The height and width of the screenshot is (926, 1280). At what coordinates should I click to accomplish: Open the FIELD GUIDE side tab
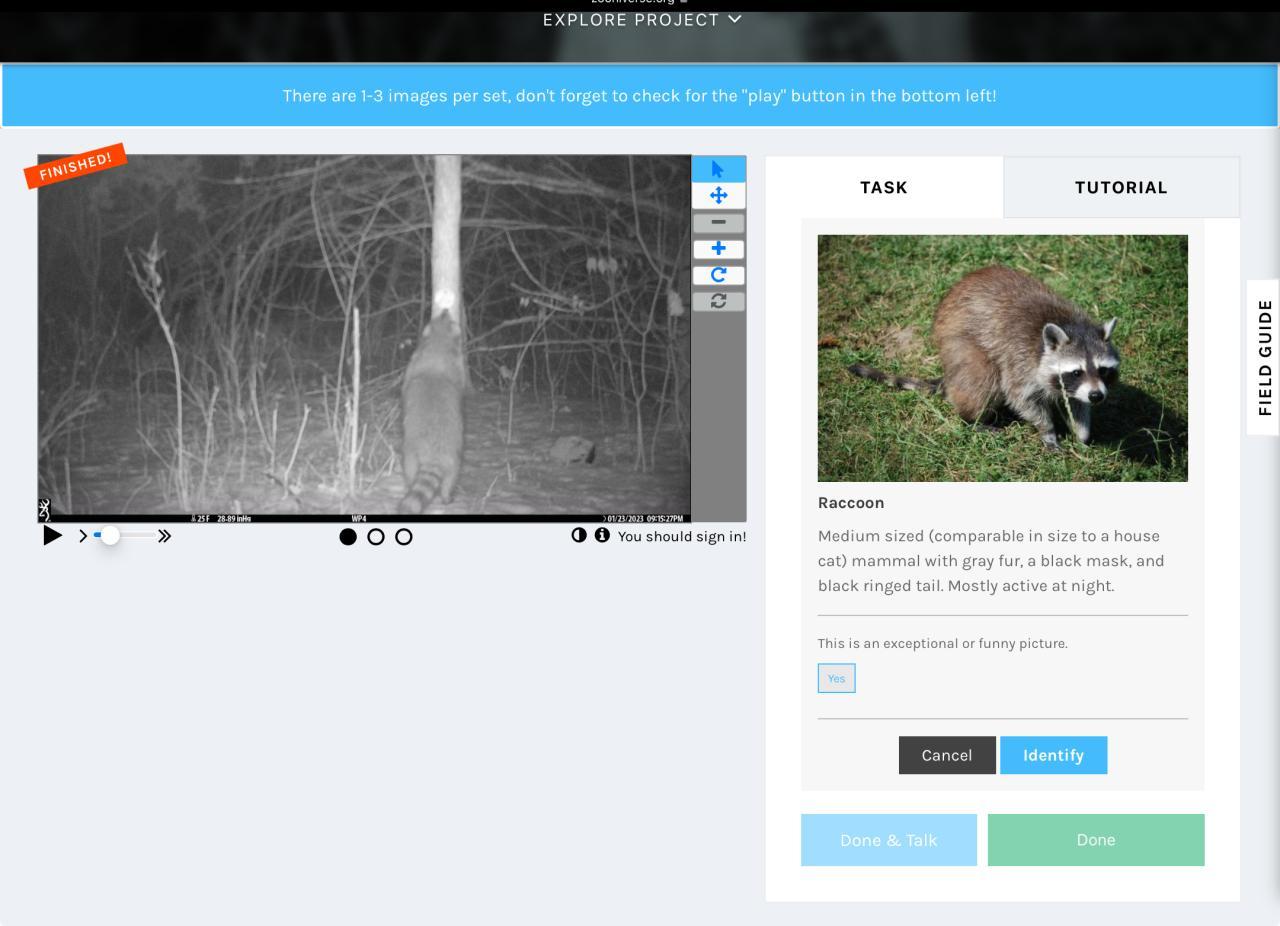[x=1265, y=357]
